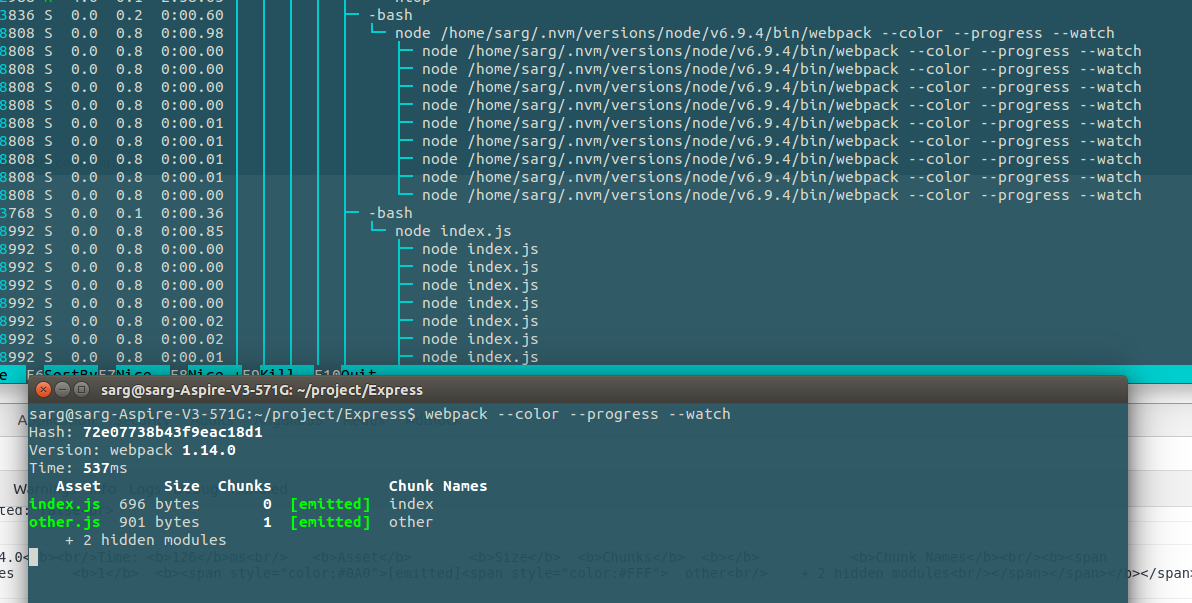The image size is (1192, 603).
Task: Click the '901 bytes' size value
Action: pyautogui.click(x=159, y=522)
